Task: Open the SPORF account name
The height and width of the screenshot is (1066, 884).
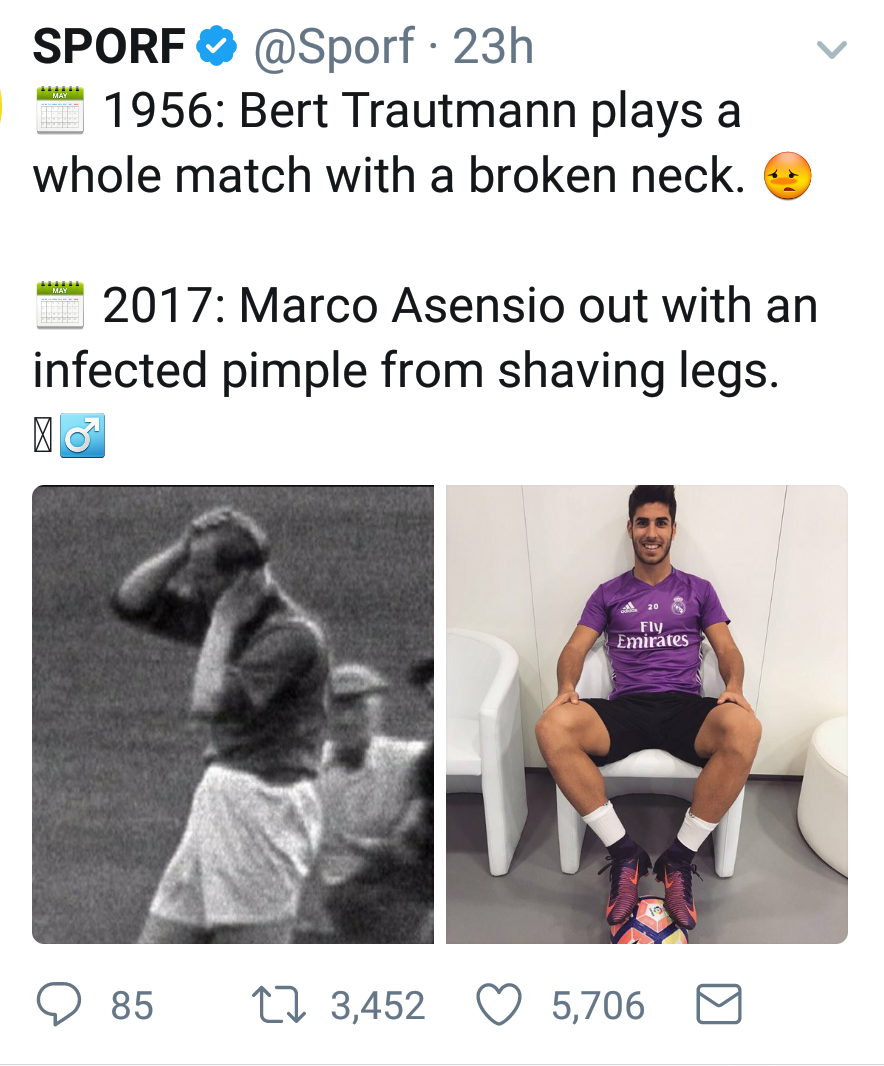Action: tap(109, 46)
